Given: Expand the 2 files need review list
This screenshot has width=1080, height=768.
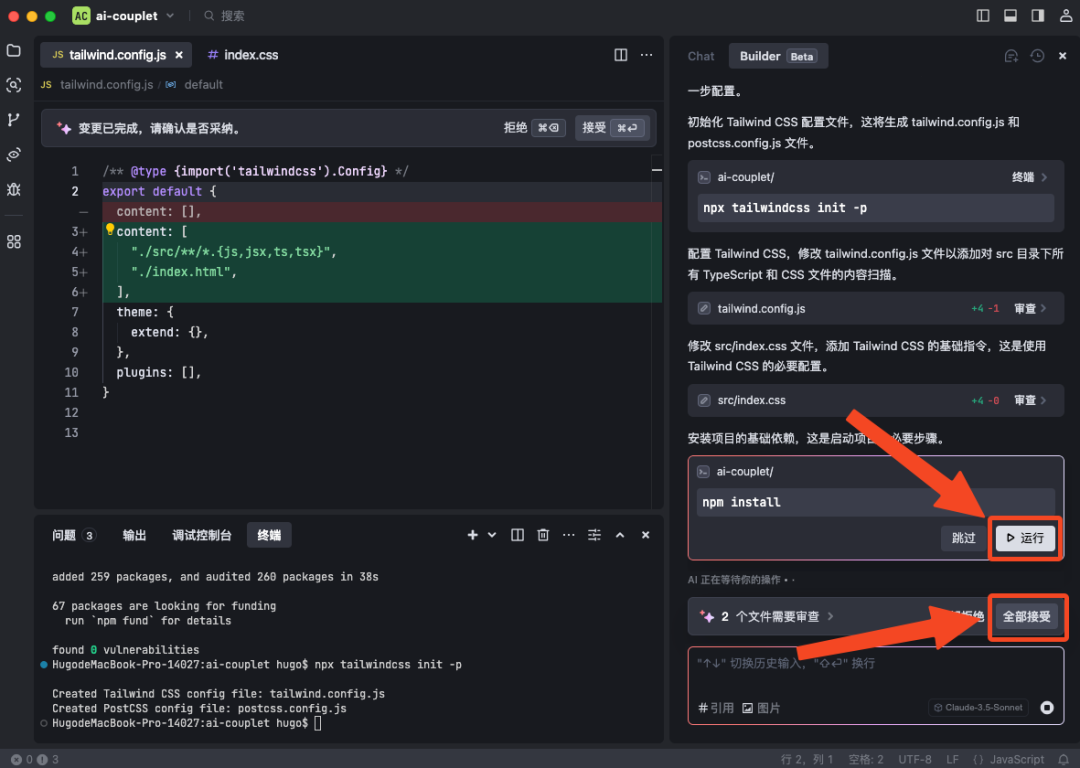Looking at the screenshot, I should pyautogui.click(x=766, y=616).
